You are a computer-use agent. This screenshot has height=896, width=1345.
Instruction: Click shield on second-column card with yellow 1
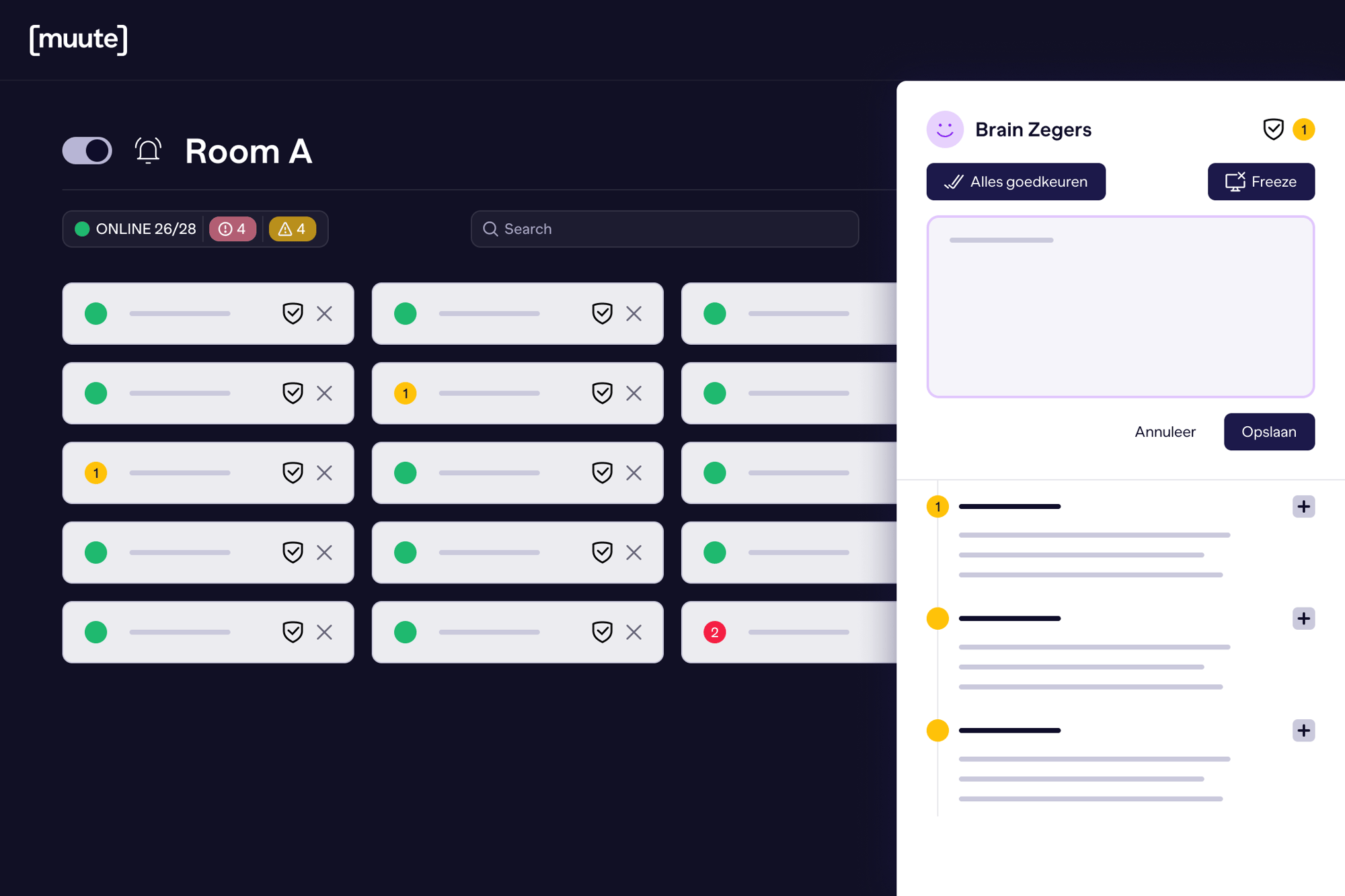(x=602, y=393)
